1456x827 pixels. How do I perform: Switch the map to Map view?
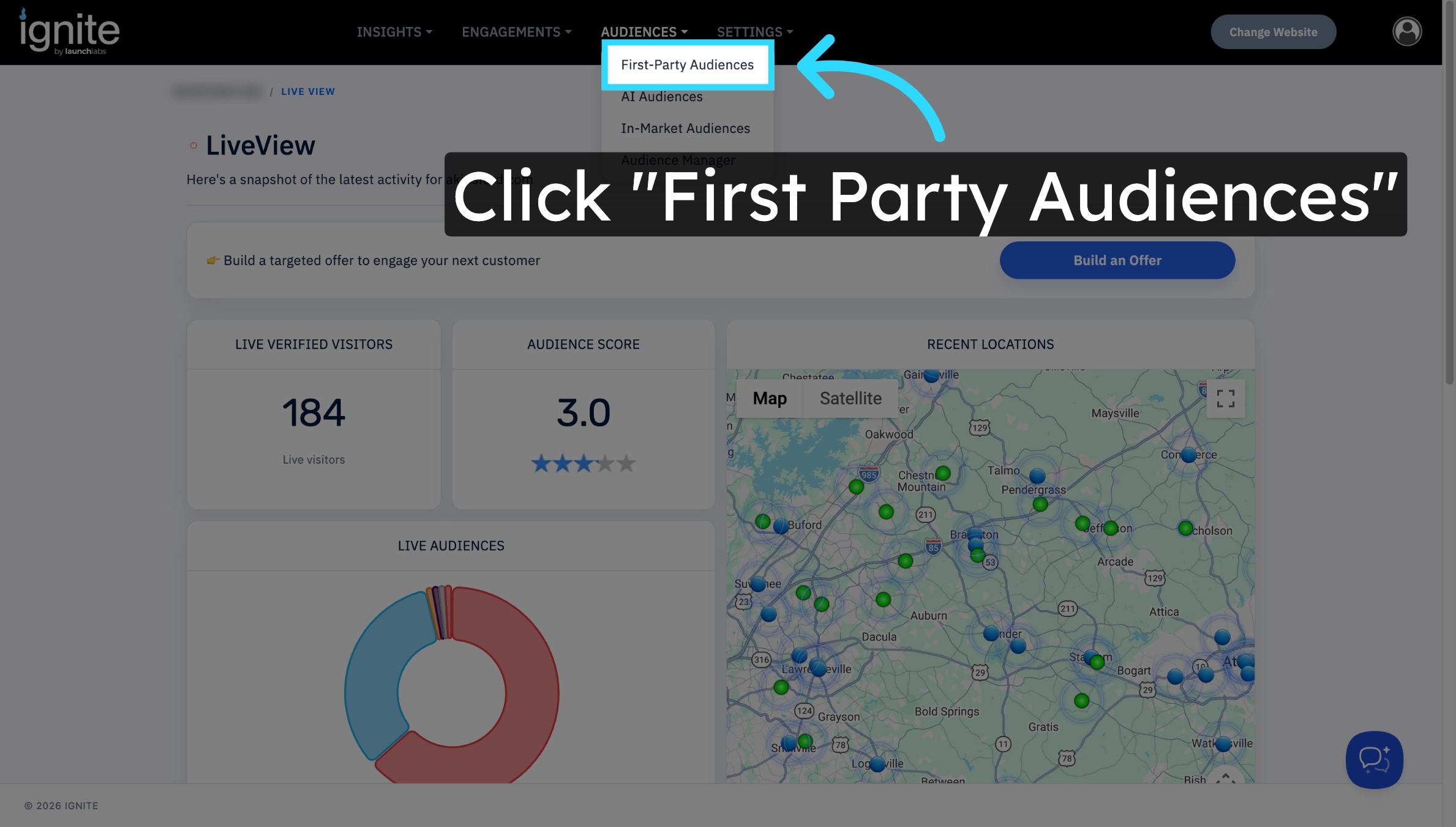[x=770, y=399]
